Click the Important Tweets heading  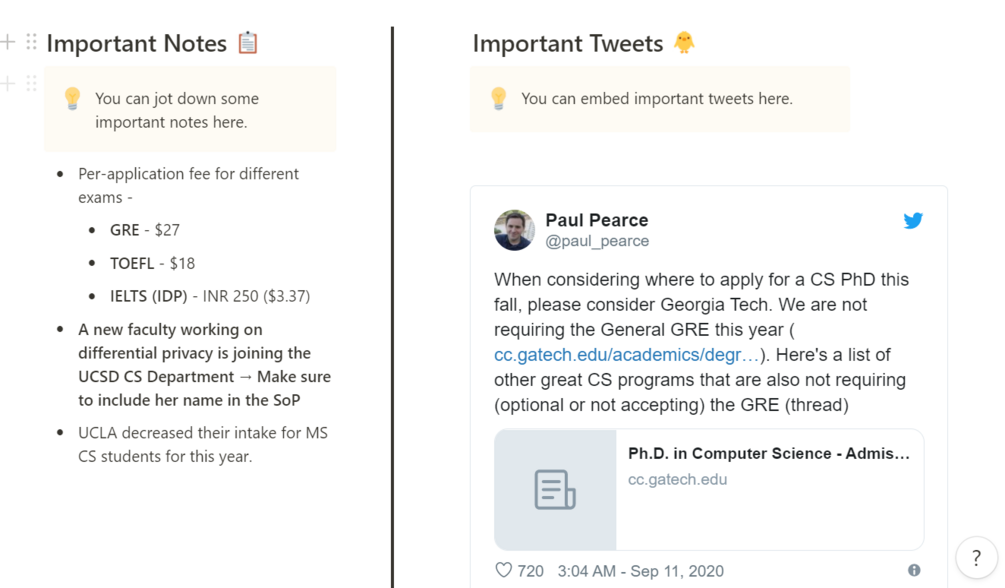pyautogui.click(x=567, y=44)
